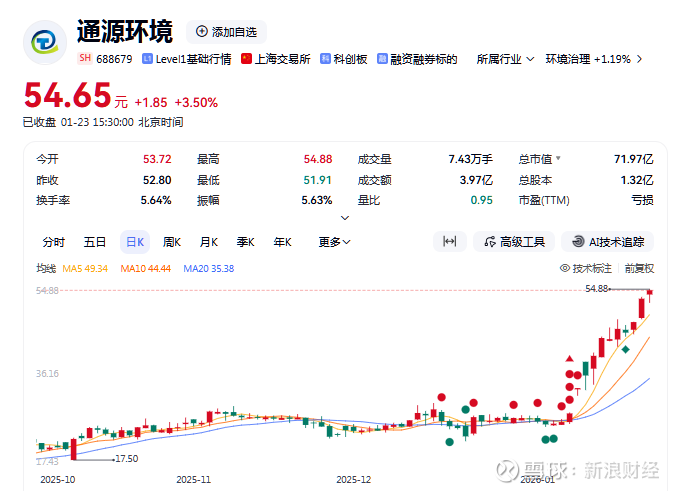This screenshot has width=679, height=491.
Task: Click the green diamond marker on chart
Action: click(x=625, y=349)
